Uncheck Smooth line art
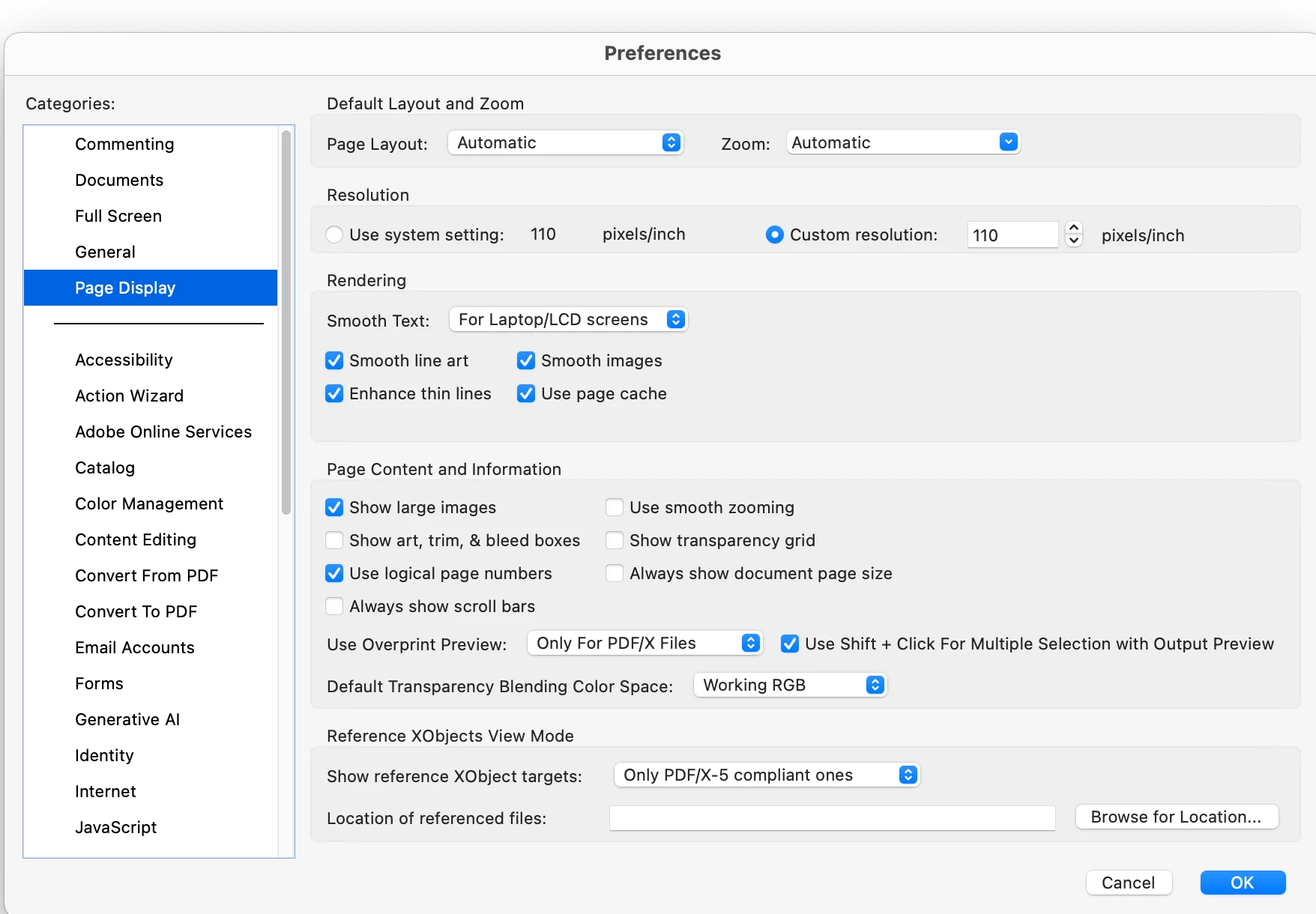 coord(334,361)
